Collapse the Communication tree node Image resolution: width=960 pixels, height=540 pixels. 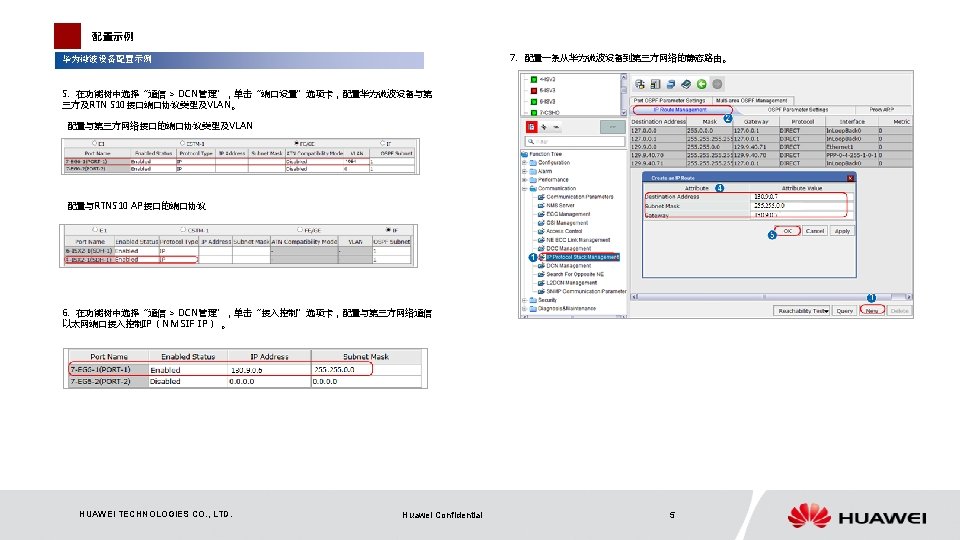click(x=525, y=189)
